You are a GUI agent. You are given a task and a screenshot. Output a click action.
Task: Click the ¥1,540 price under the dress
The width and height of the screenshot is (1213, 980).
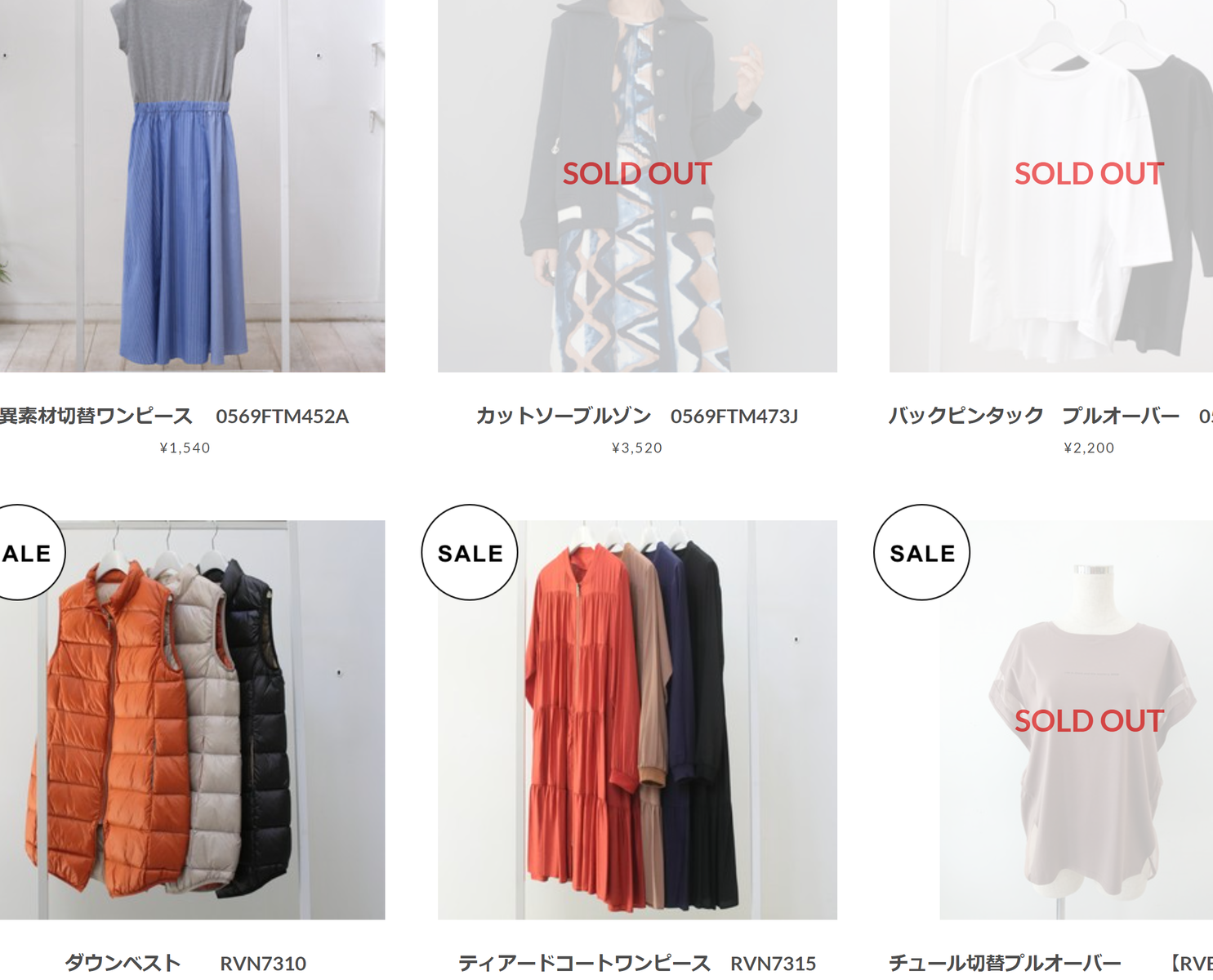[185, 448]
